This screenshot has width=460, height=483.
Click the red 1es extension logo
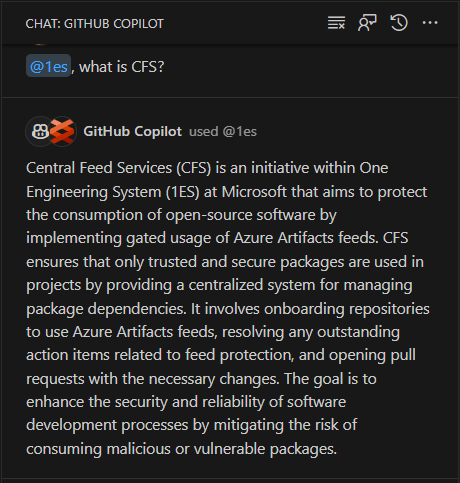click(x=63, y=131)
